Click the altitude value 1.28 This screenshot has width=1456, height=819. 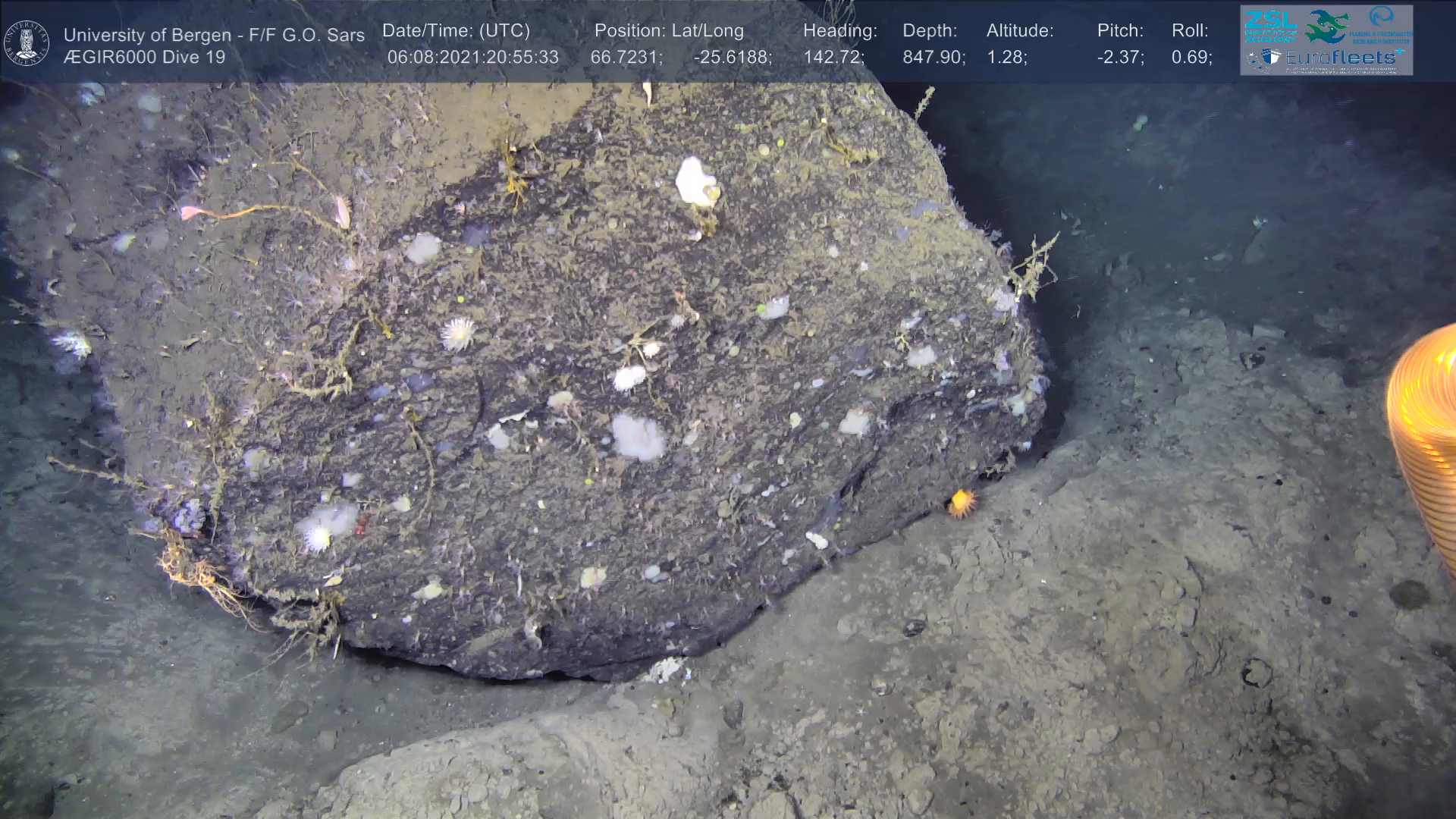1006,58
